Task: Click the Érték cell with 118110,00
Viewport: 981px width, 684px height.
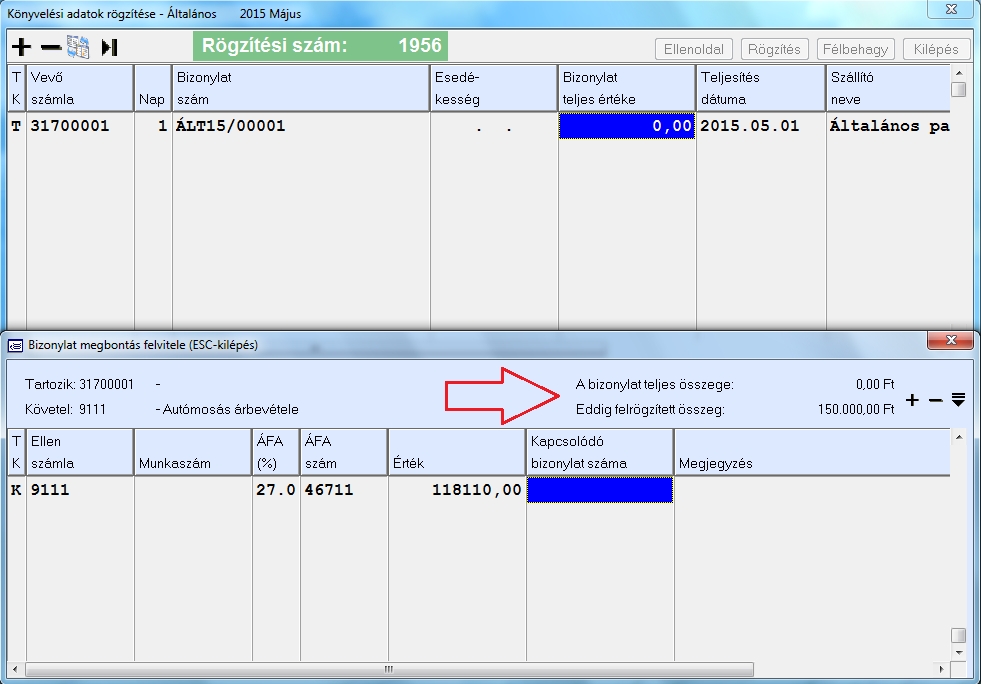Action: 455,490
